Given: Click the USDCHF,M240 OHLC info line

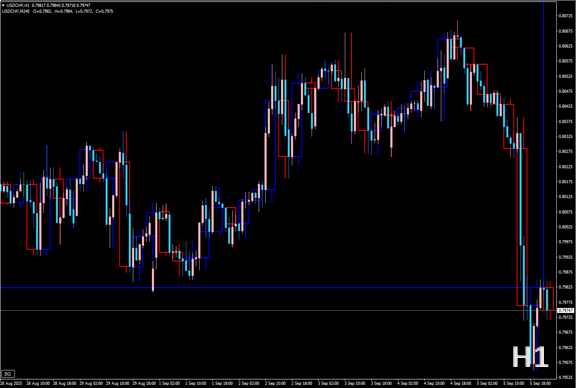Looking at the screenshot, I should (x=57, y=11).
